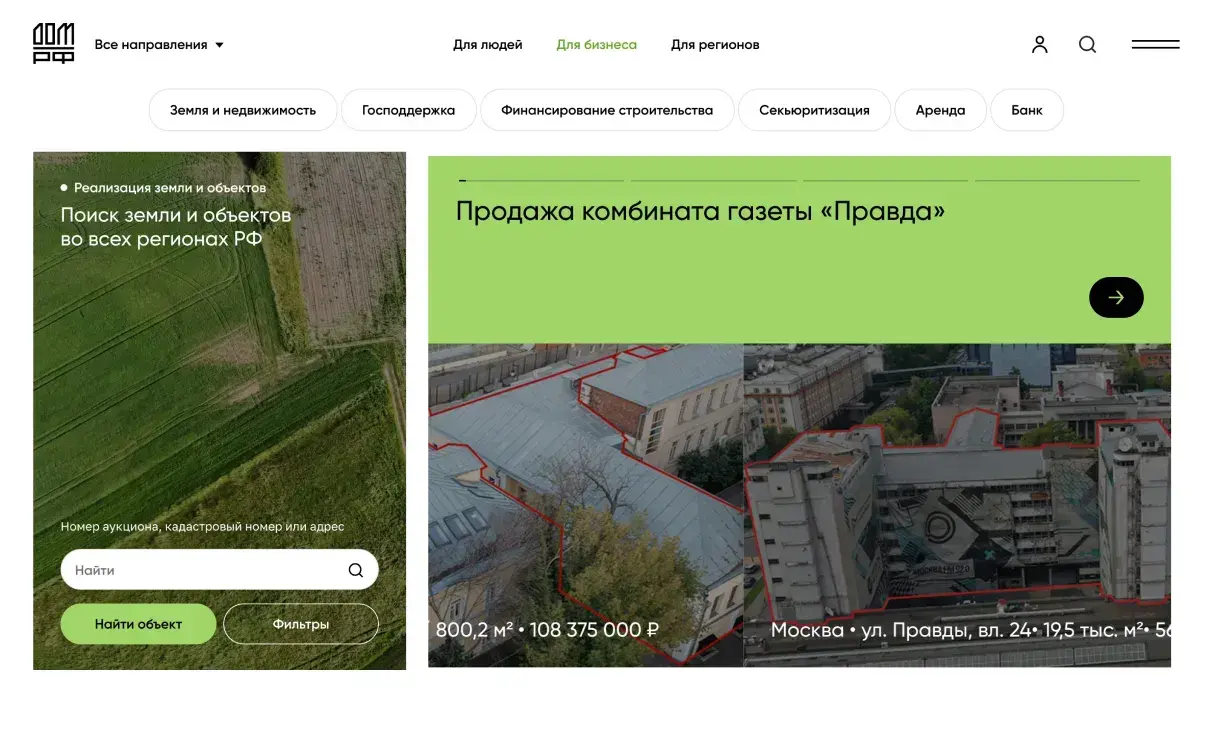The height and width of the screenshot is (736, 1212).
Task: Select the fourth slide progress indicator
Action: pos(1058,180)
